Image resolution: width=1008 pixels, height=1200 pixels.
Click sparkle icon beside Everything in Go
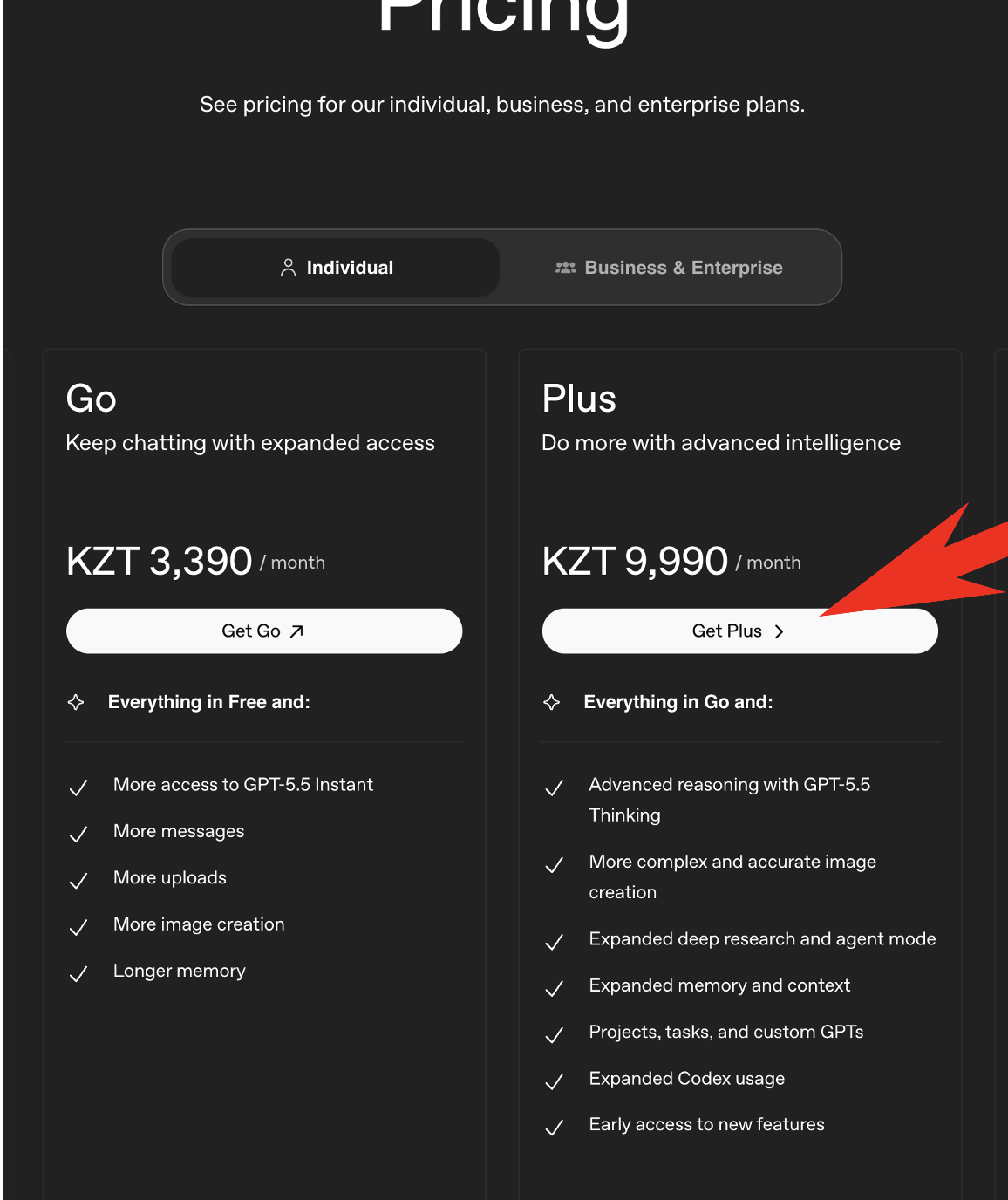(552, 702)
